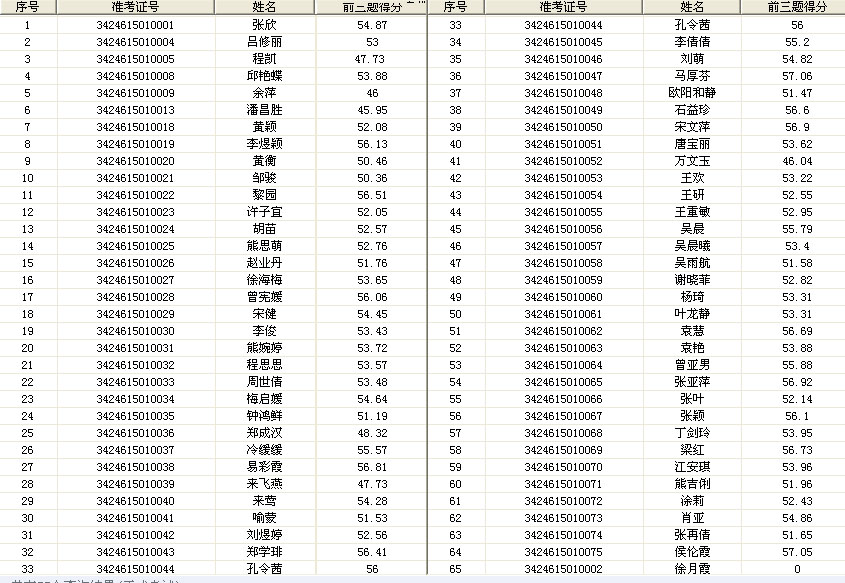Select the name 黎园
Viewport: 845px width, 583px height.
point(265,195)
